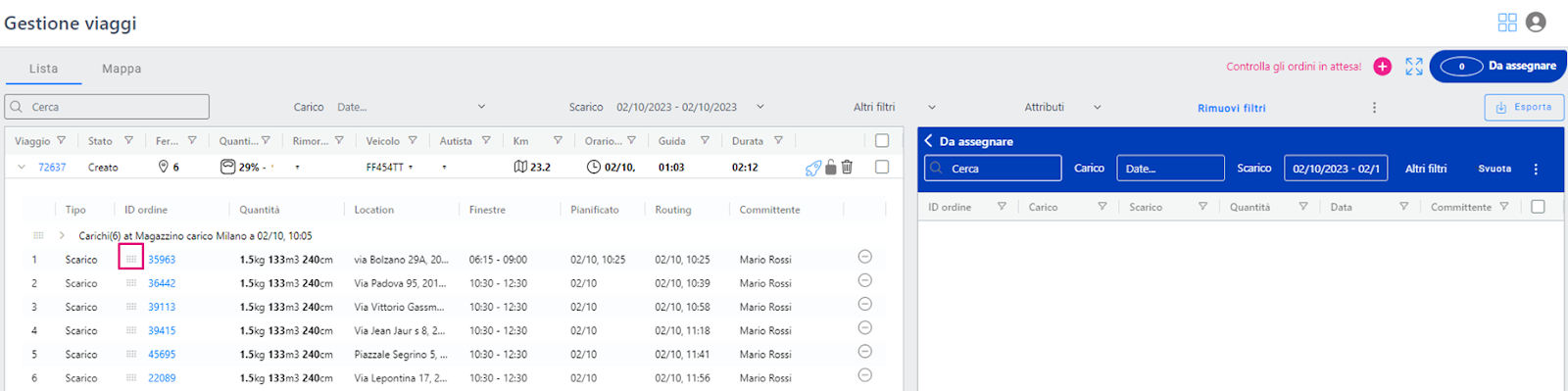Click the pink plus add-order icon
The image size is (1568, 391).
click(1382, 67)
